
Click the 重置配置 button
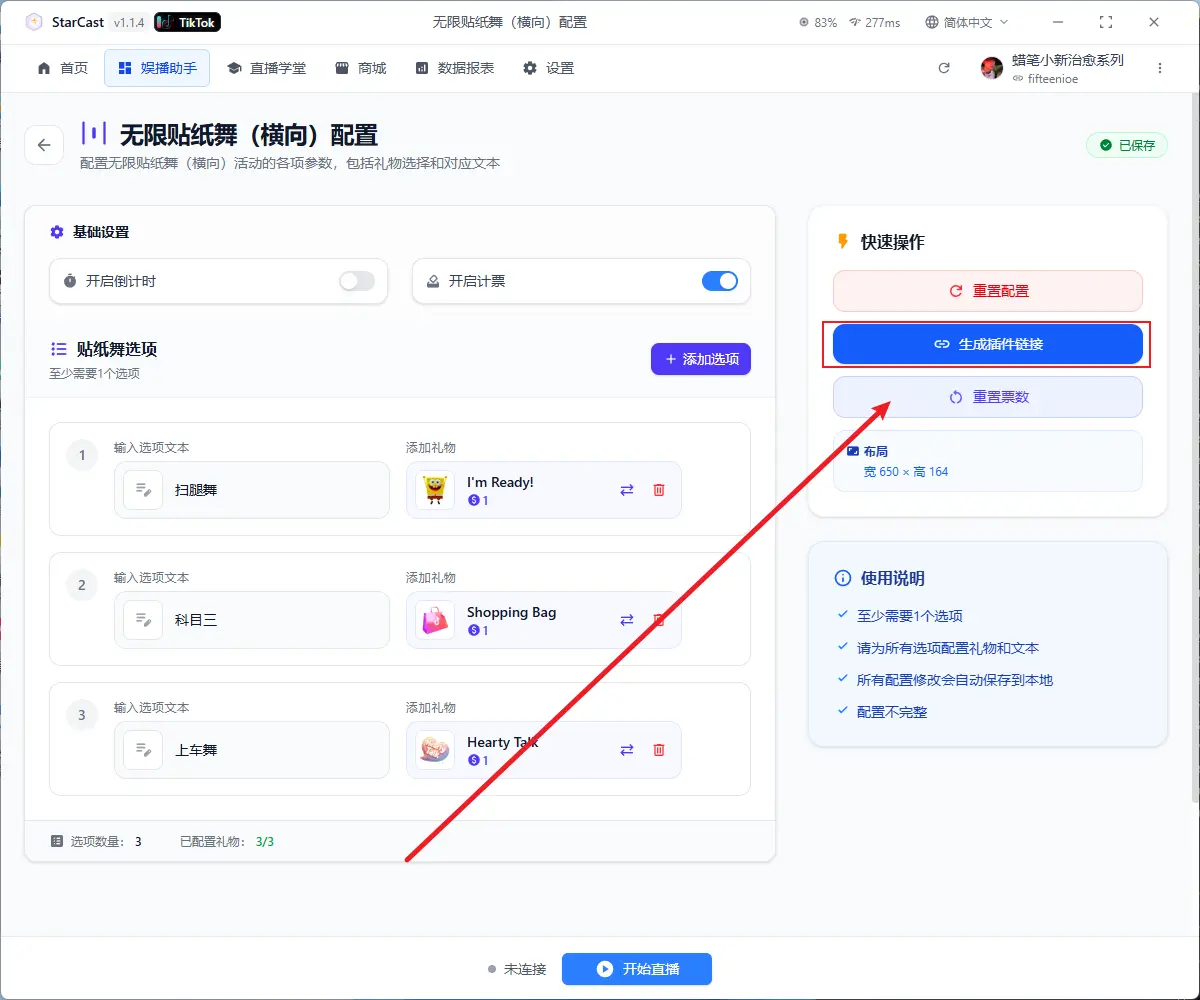point(987,291)
